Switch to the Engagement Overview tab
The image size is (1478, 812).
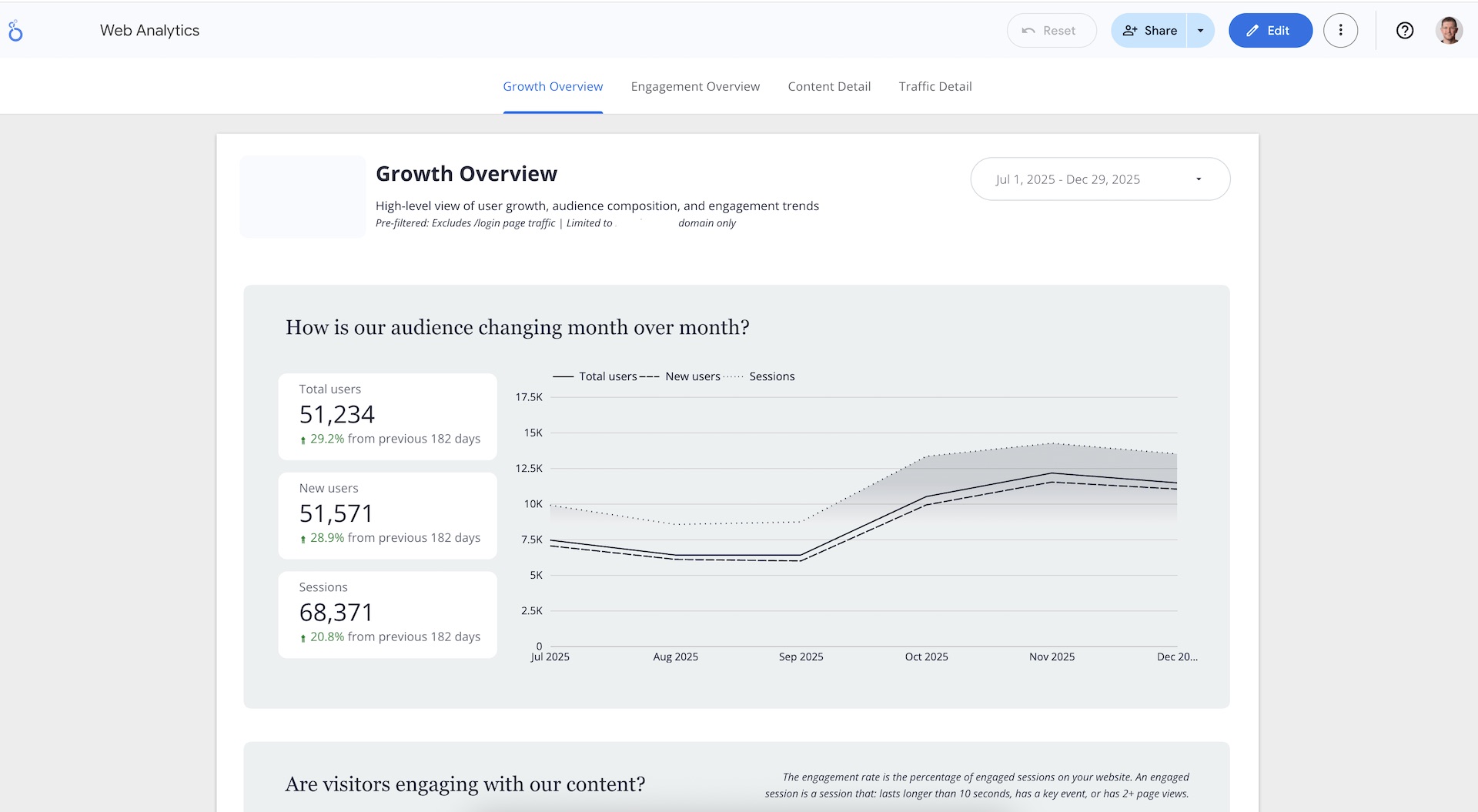click(x=694, y=86)
